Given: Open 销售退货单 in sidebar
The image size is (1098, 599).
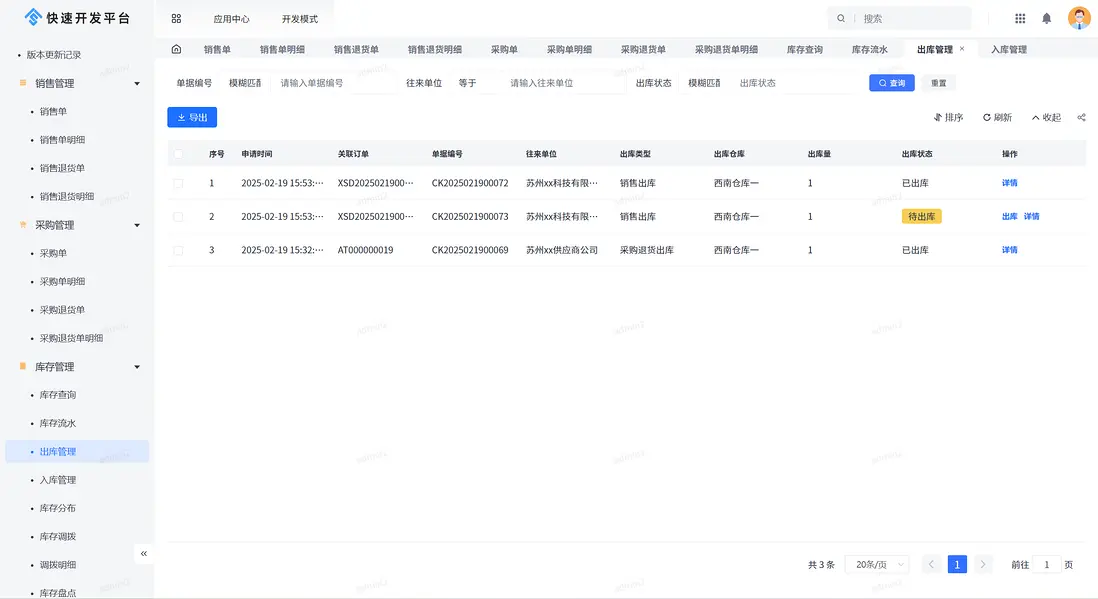Looking at the screenshot, I should pos(62,168).
